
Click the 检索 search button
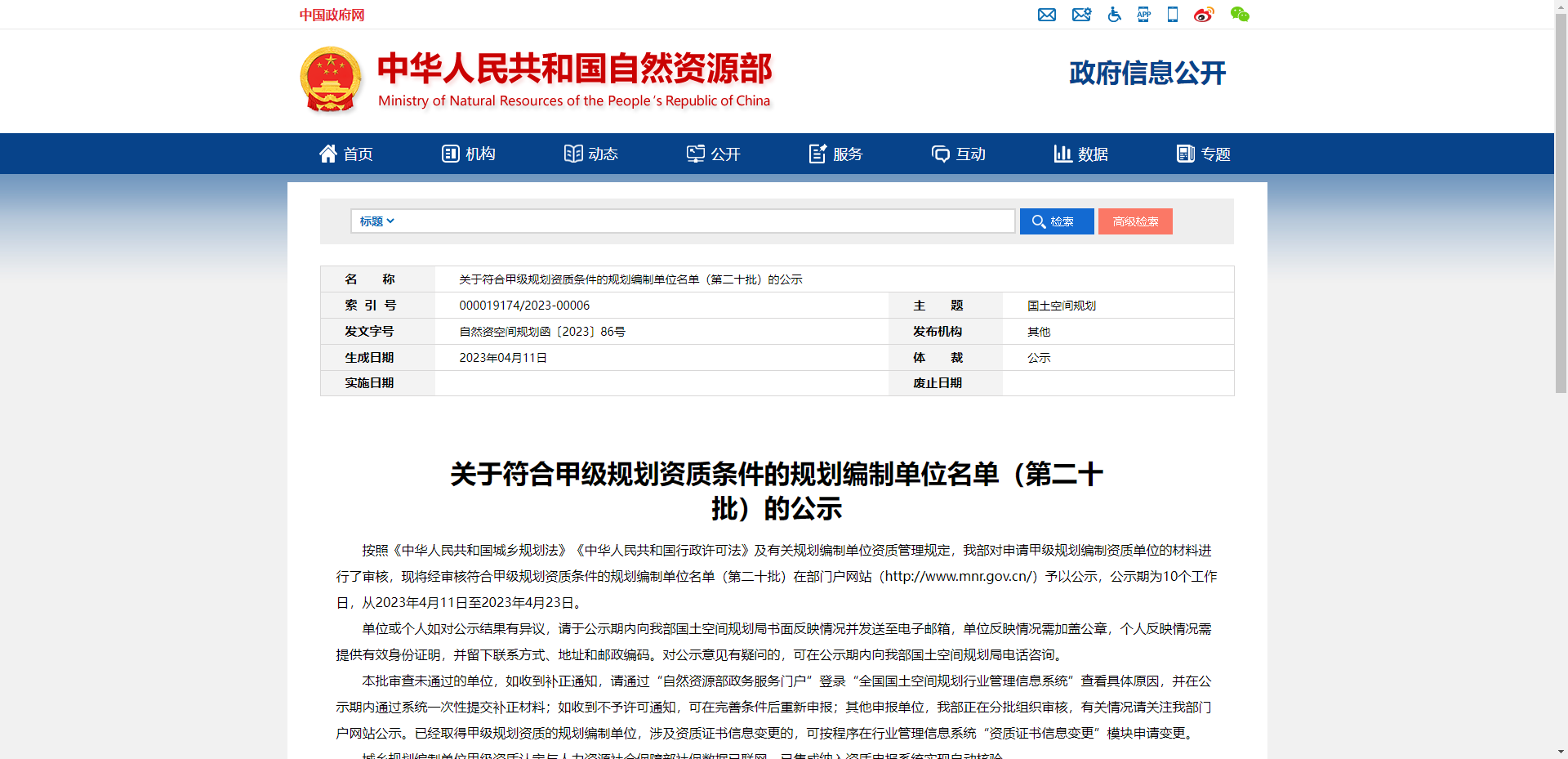1056,221
